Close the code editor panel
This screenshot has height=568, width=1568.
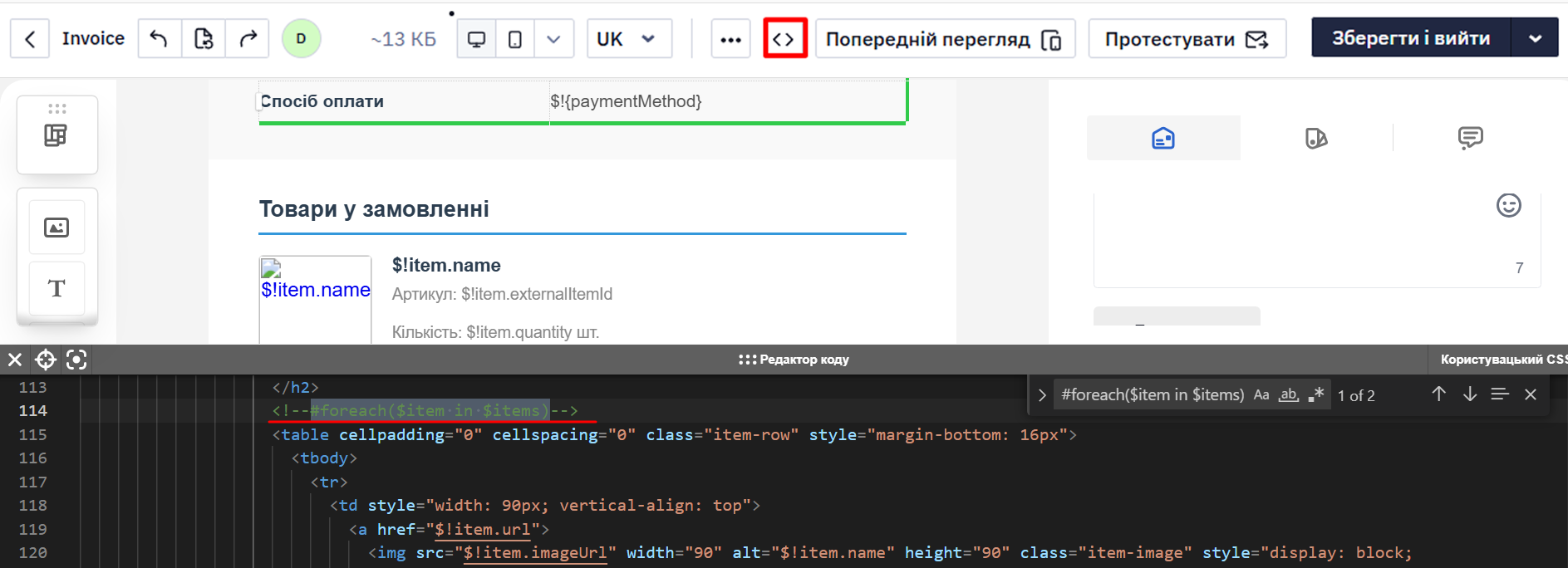click(x=15, y=360)
